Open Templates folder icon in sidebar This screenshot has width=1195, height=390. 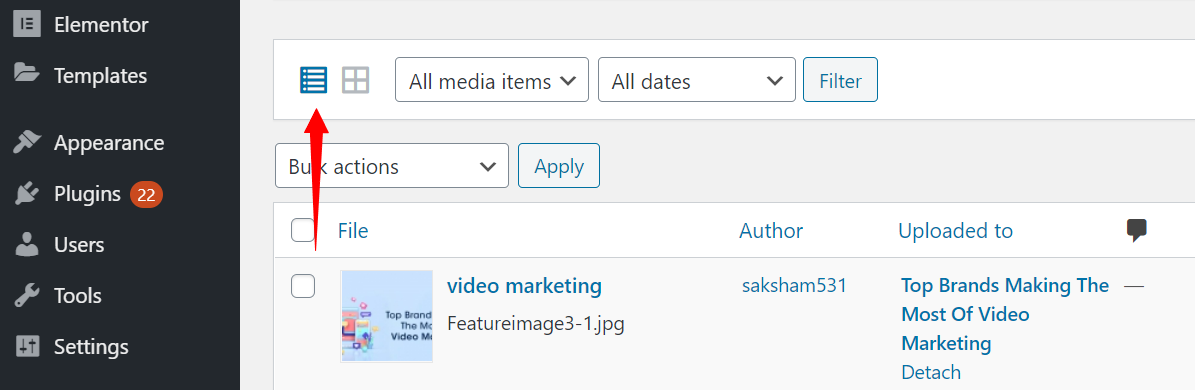tap(27, 75)
